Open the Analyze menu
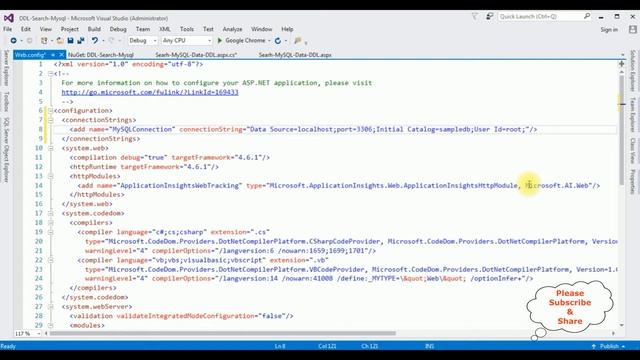The image size is (640, 360). (x=232, y=29)
